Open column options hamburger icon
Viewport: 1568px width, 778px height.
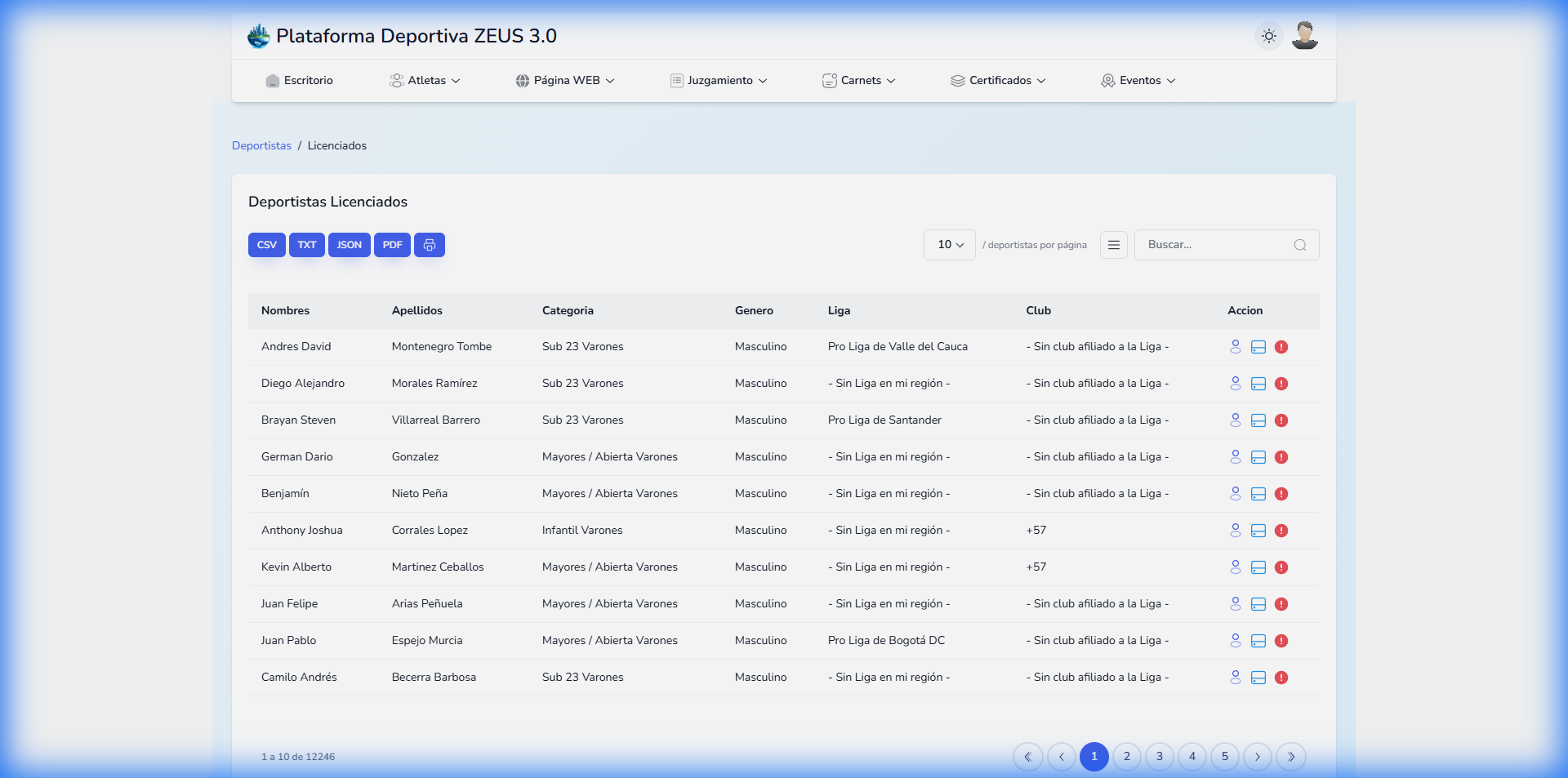1114,245
